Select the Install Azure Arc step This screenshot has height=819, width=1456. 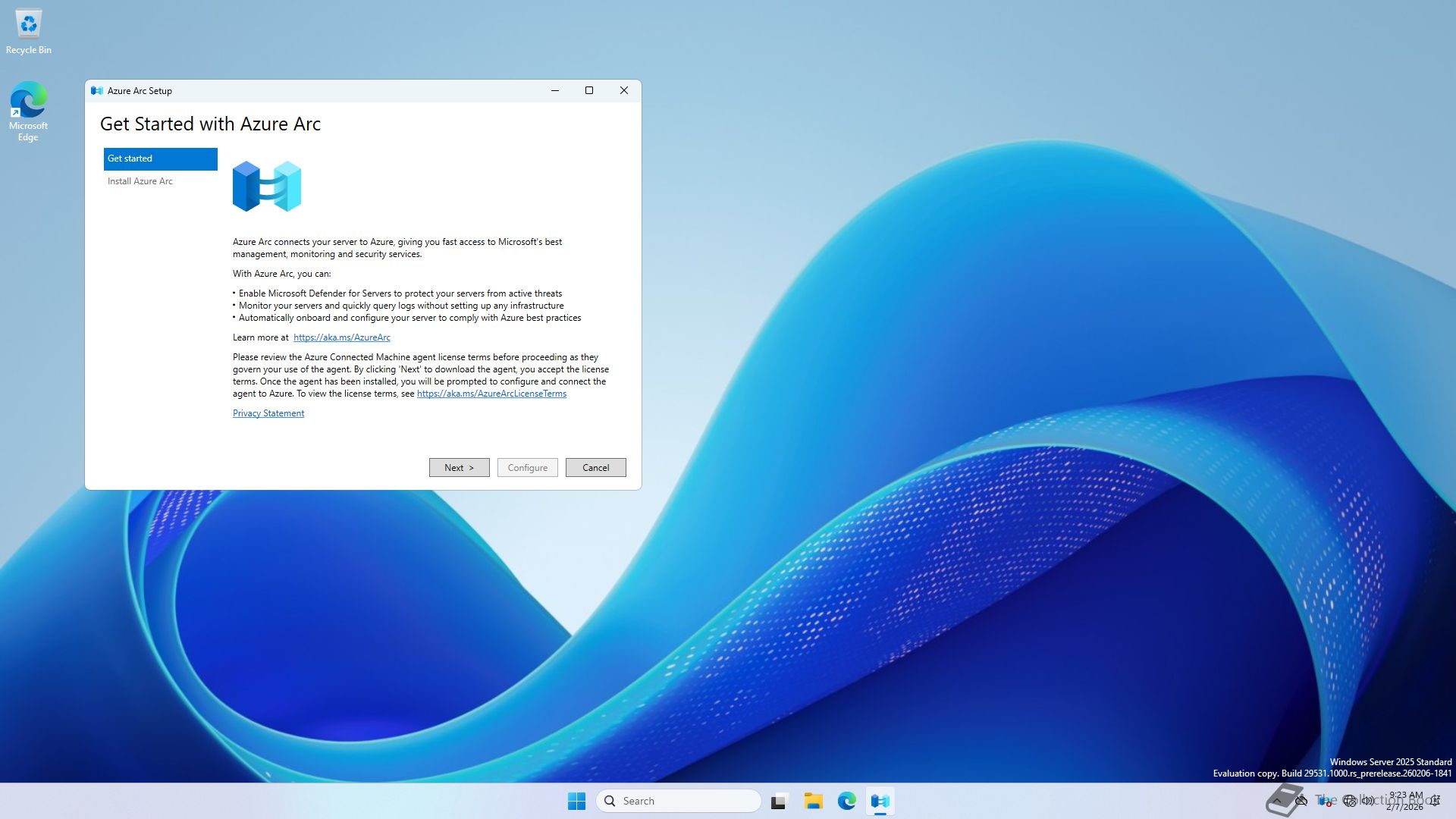pos(140,181)
